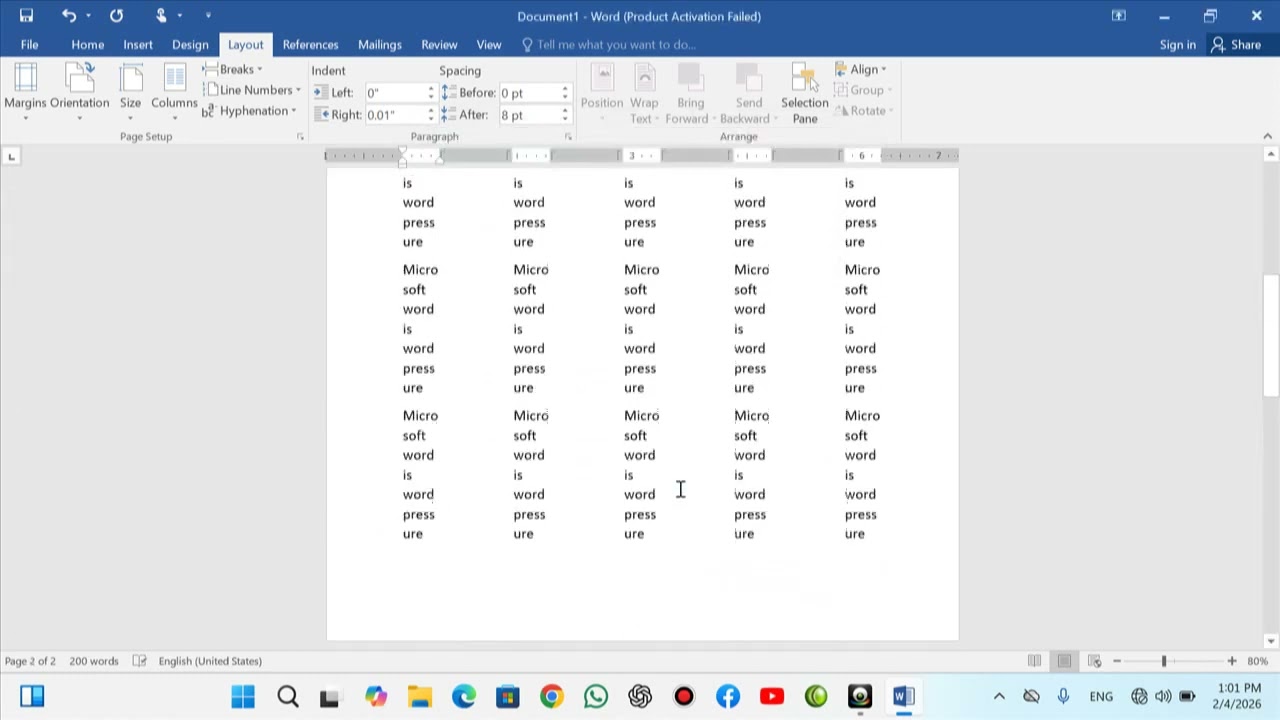The width and height of the screenshot is (1280, 720).
Task: Zoom in with the plus button
Action: pos(1232,661)
